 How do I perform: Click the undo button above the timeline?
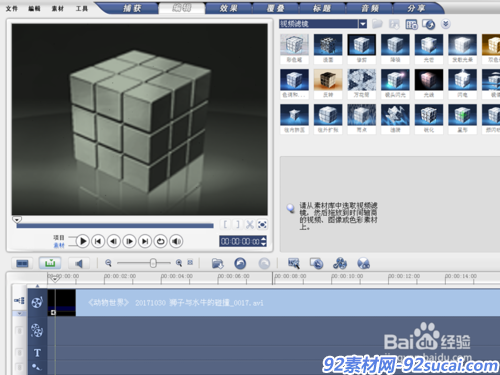(x=240, y=263)
